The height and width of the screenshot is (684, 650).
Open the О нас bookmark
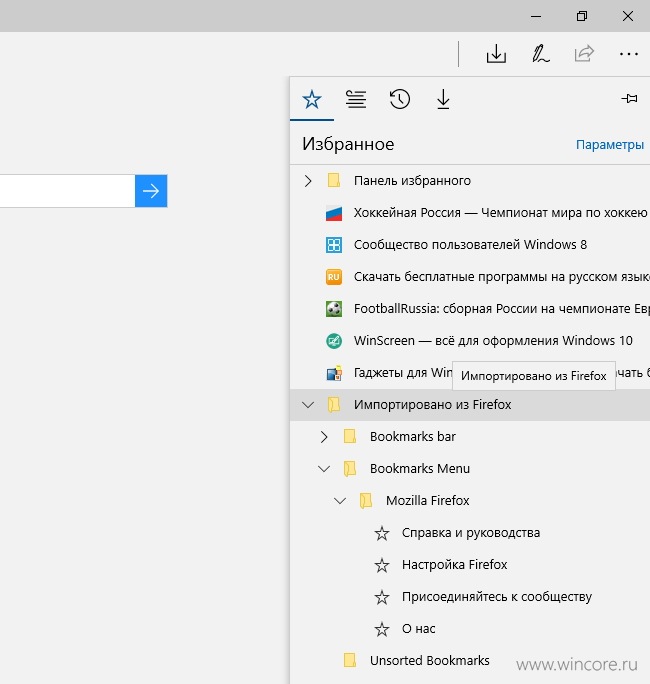click(418, 629)
